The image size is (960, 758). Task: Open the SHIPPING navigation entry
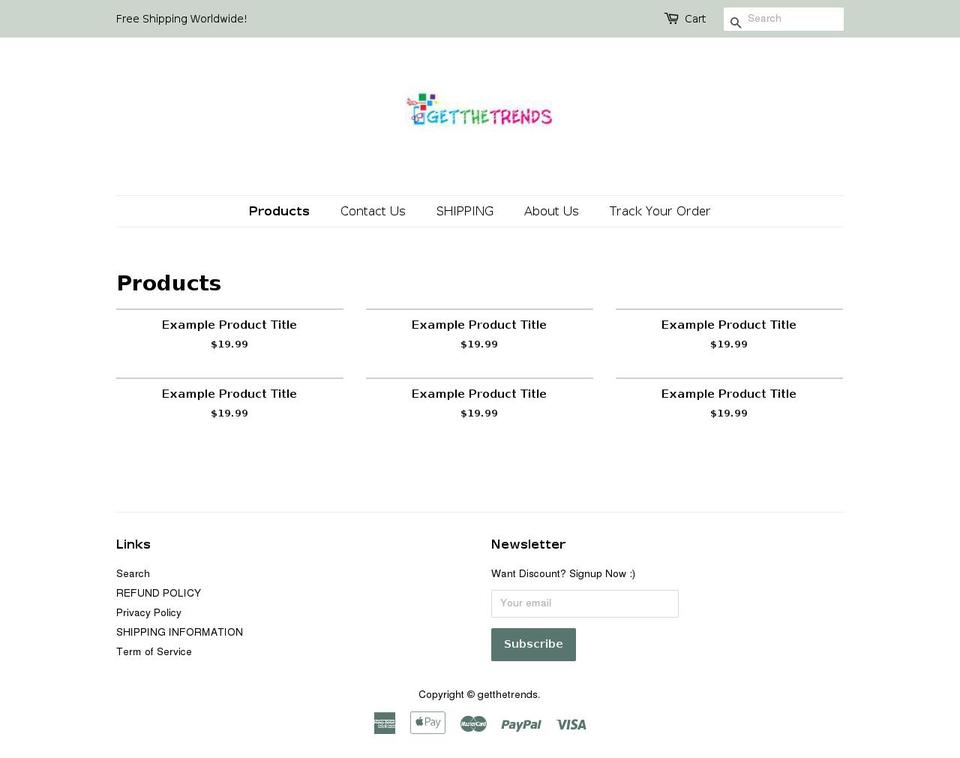pyautogui.click(x=464, y=211)
